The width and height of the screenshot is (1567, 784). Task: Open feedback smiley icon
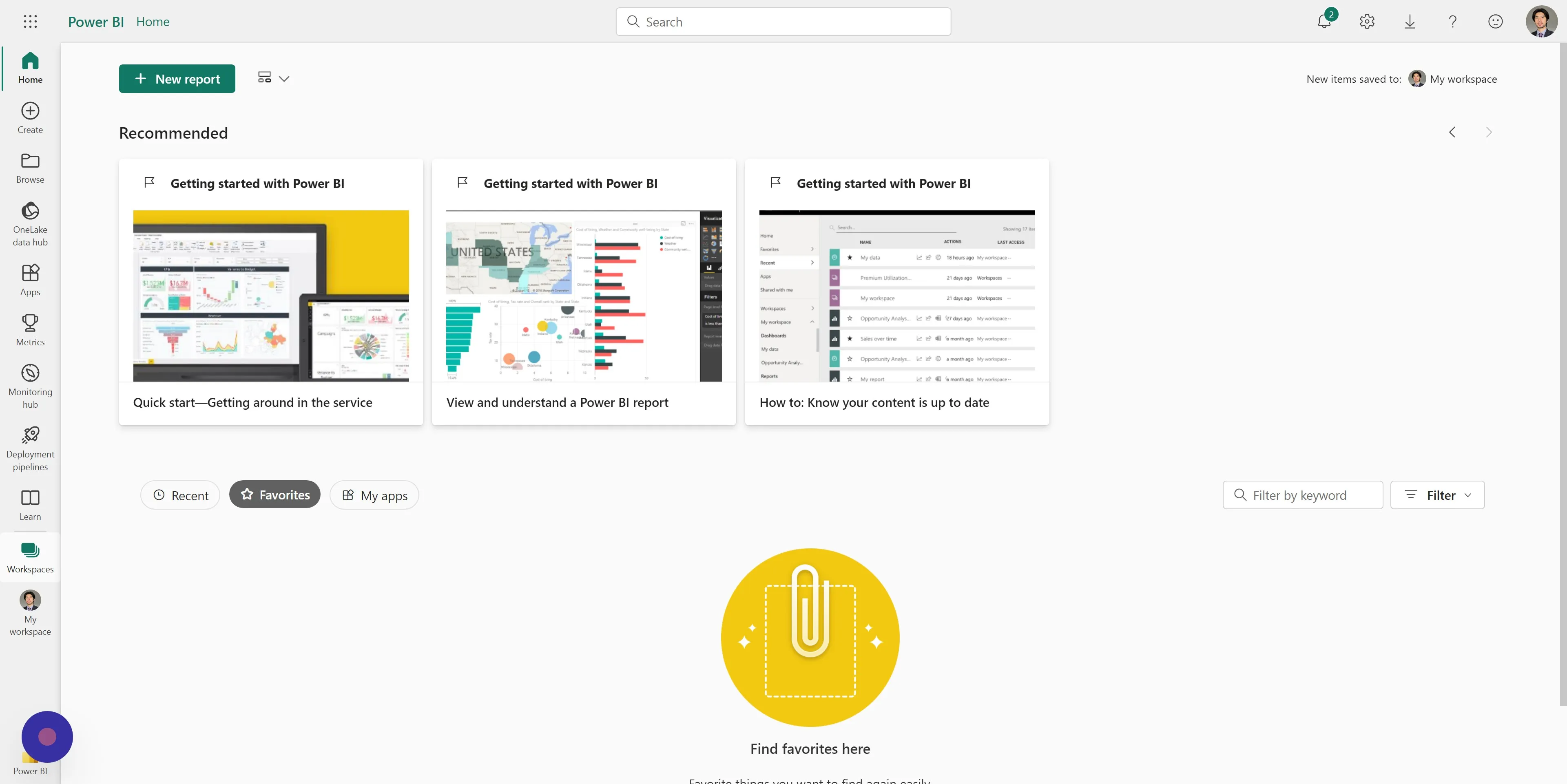[1495, 22]
